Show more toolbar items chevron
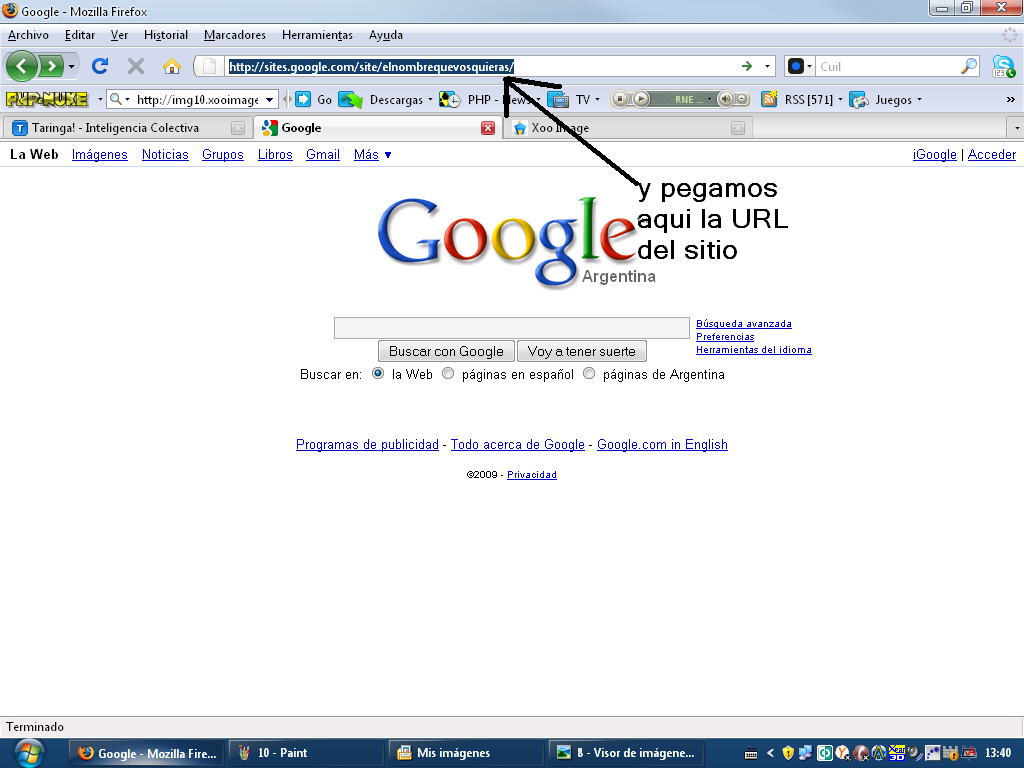The width and height of the screenshot is (1024, 768). (x=1010, y=99)
